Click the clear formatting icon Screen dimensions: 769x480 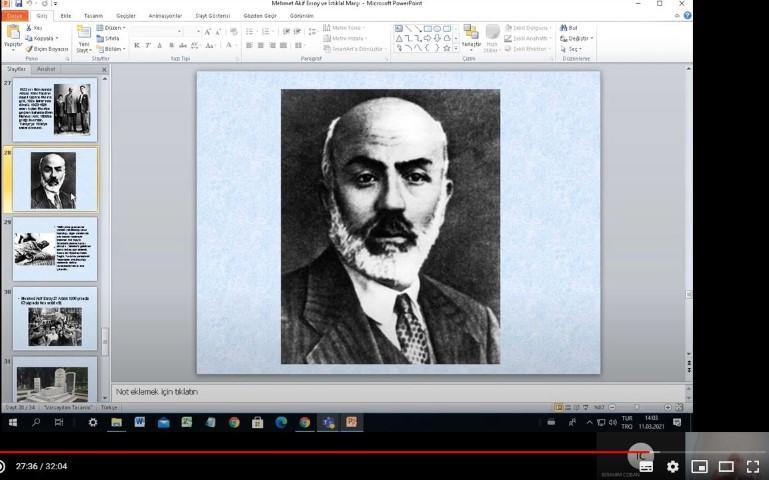click(x=233, y=32)
